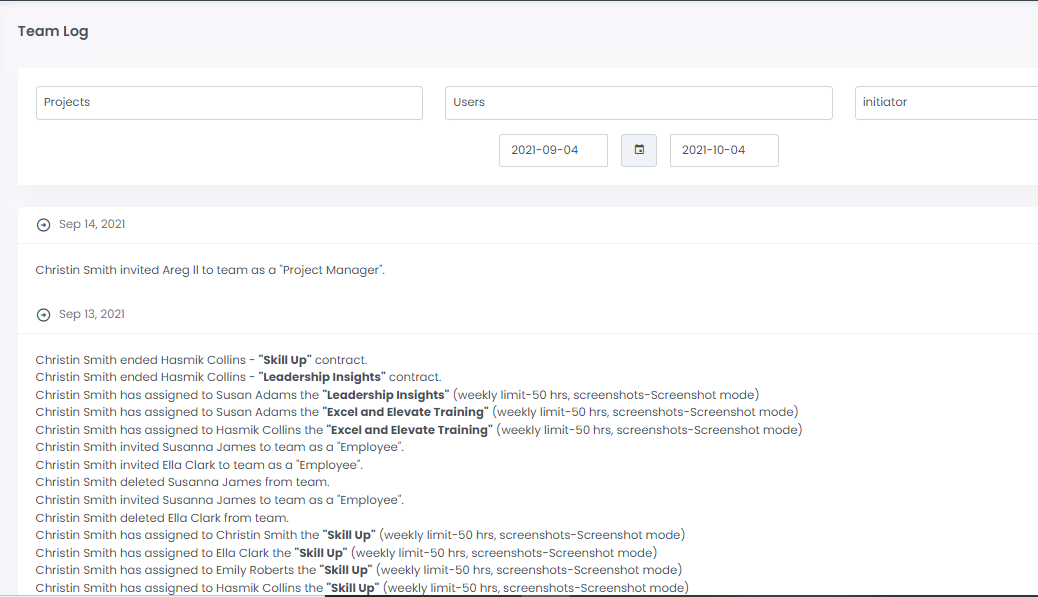This screenshot has height=597, width=1038.
Task: Click the Team Log heading
Action: click(x=52, y=31)
